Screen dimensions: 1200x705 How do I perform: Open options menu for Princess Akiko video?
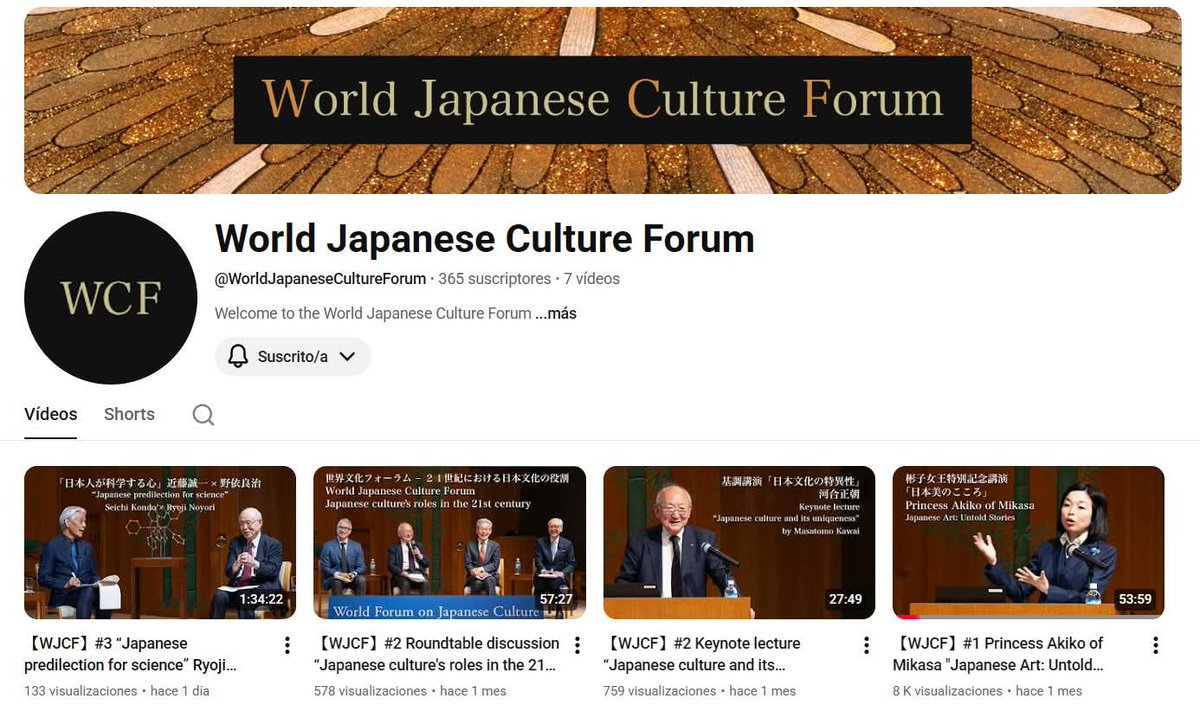1156,646
